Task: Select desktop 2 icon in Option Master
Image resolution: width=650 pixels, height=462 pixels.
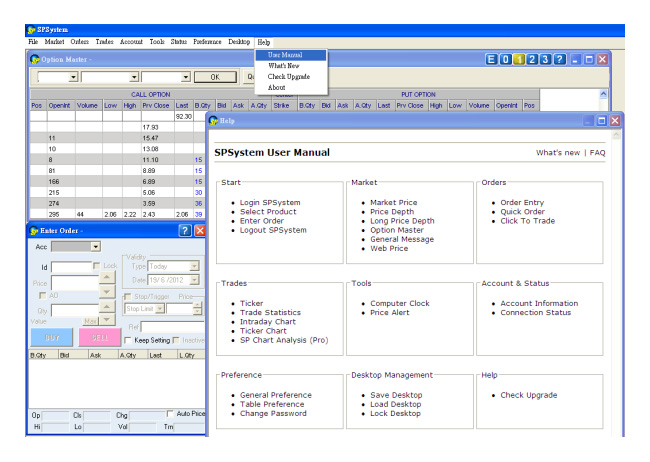Action: 532,59
